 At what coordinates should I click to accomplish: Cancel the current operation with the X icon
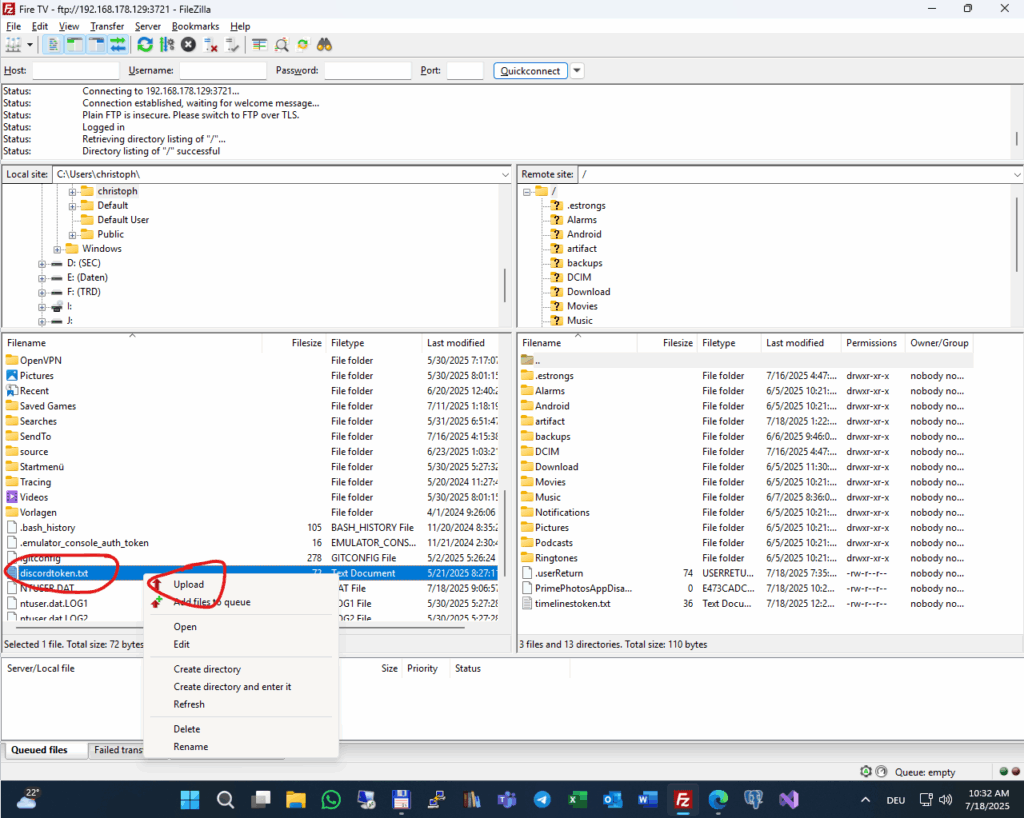188,45
